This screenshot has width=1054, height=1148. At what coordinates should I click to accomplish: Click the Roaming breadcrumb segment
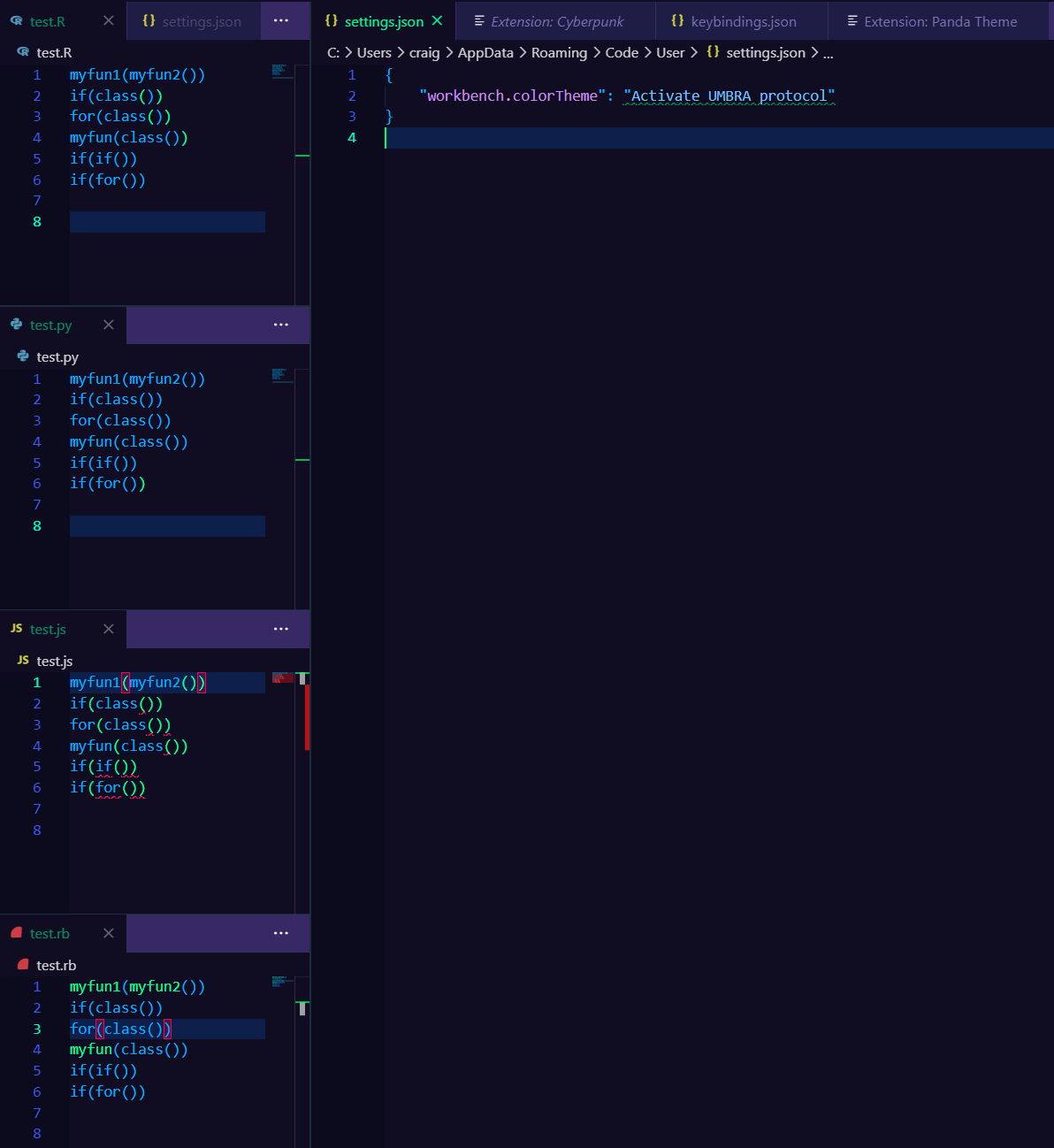click(559, 53)
